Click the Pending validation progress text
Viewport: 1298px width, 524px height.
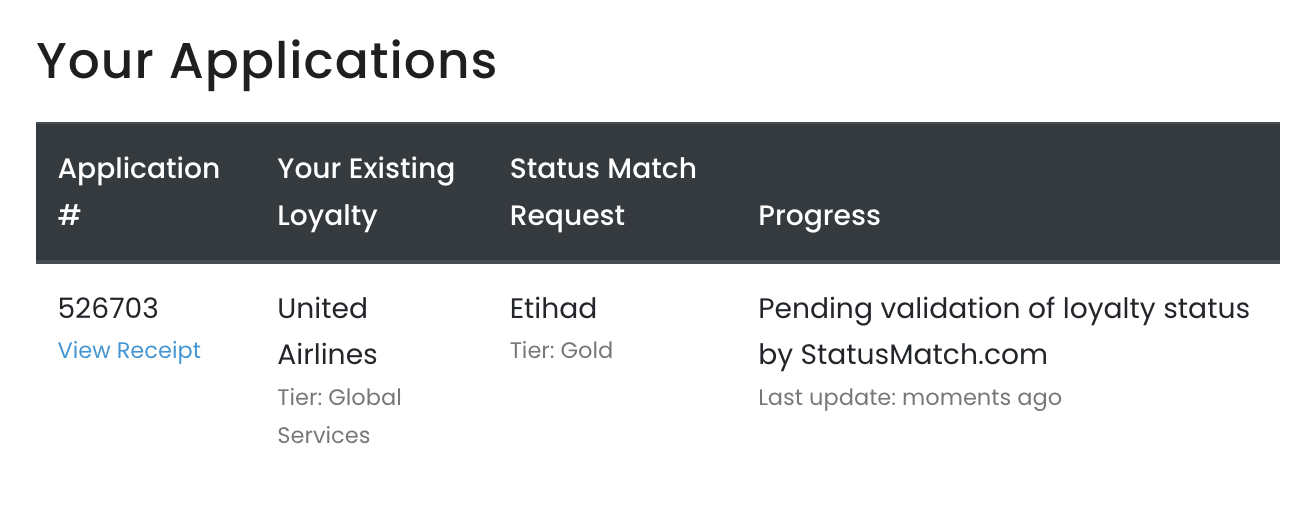(1004, 331)
